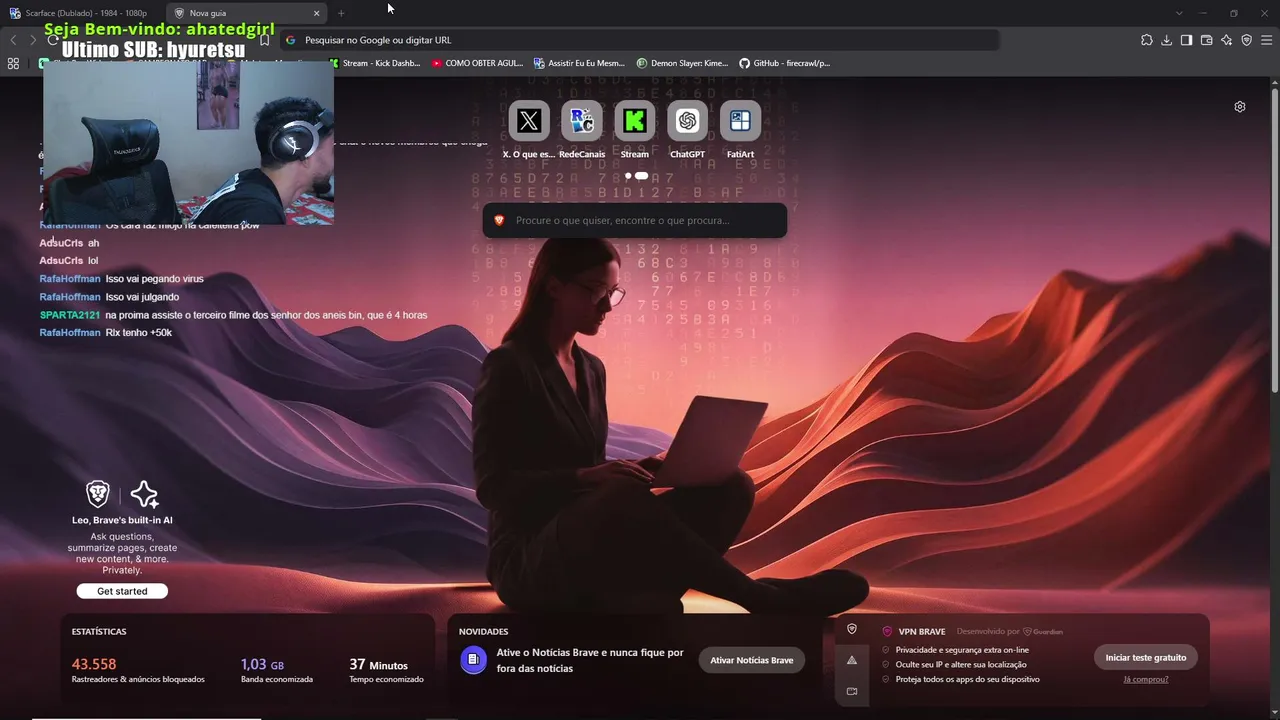Click the NOVIDADES heading
Screen dimensions: 1280x720
point(483,632)
